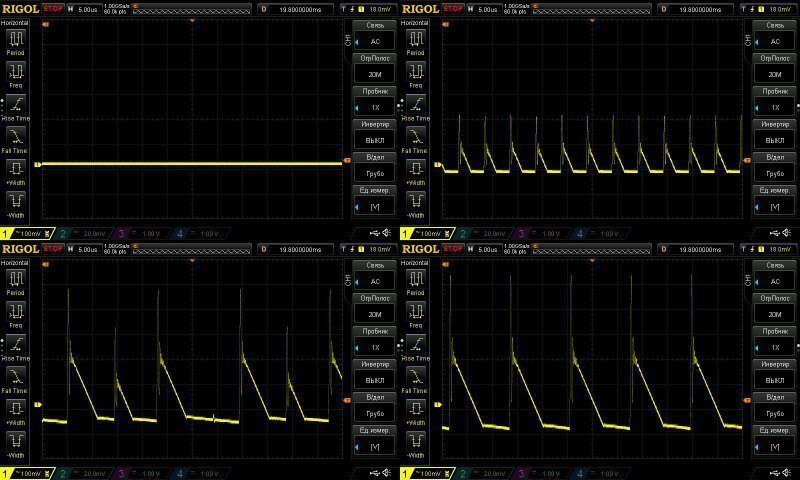Screen dimensions: 800x480
Task: Open Пробник 1X probe selector, bottom-right capture
Action: [x=775, y=342]
